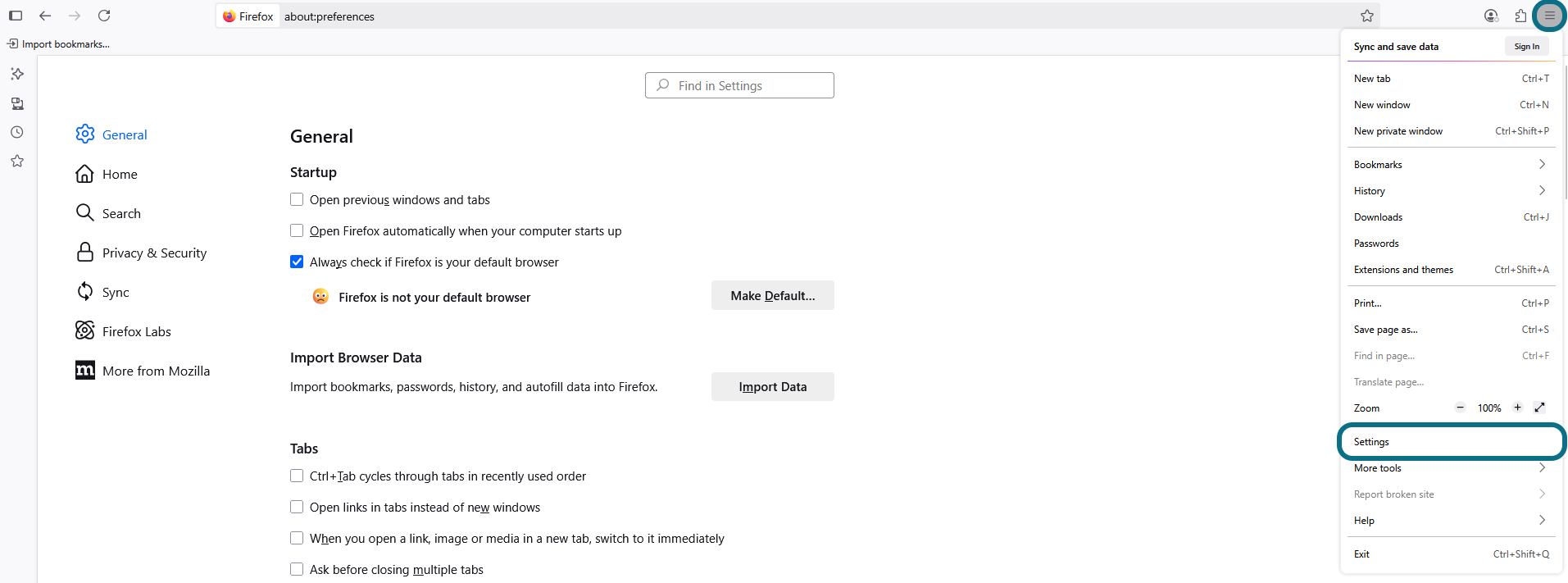Click Find in Settings search field
Screen dimensions: 1568x583
point(739,85)
